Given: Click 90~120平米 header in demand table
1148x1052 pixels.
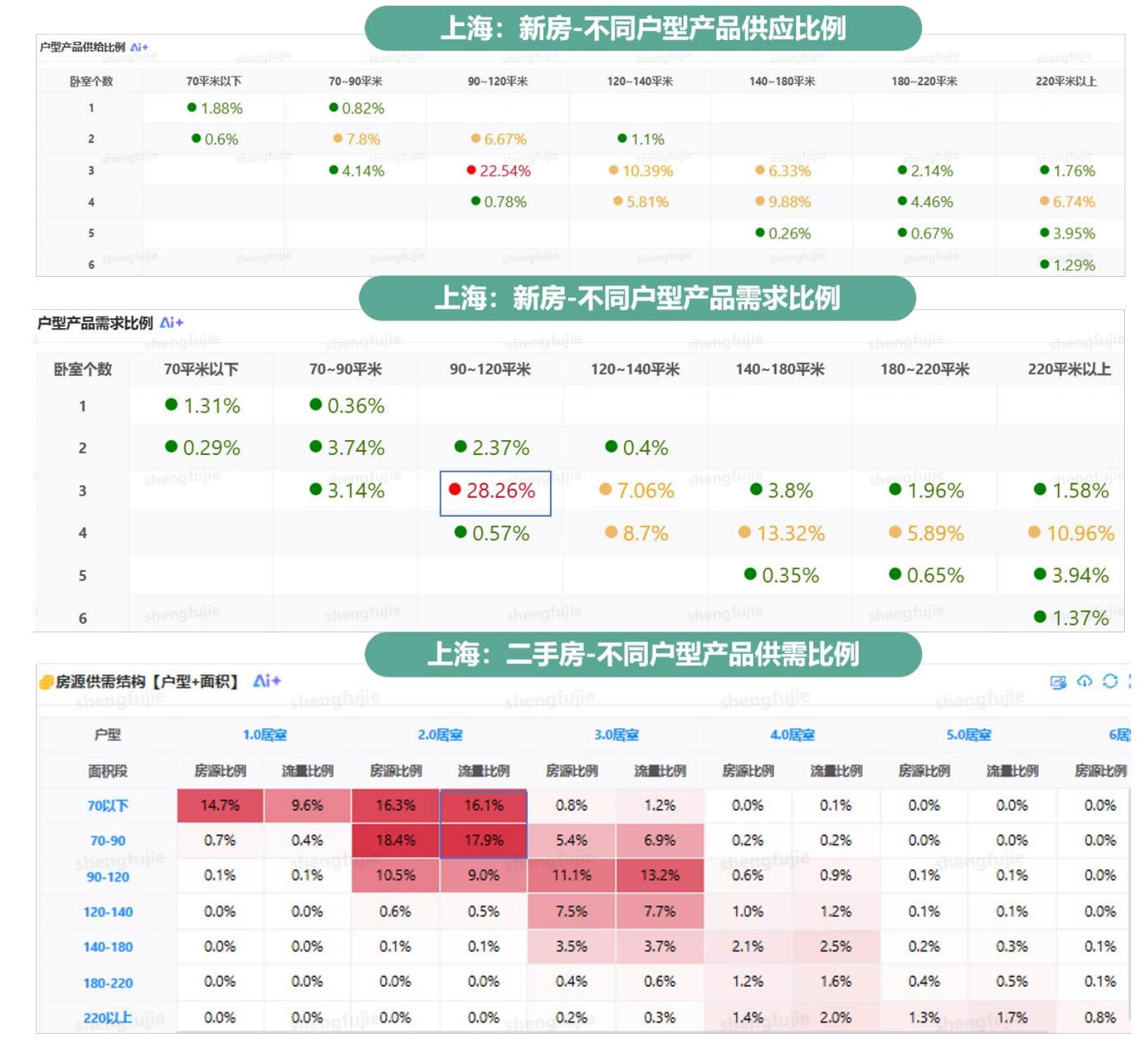Looking at the screenshot, I should pos(490,369).
